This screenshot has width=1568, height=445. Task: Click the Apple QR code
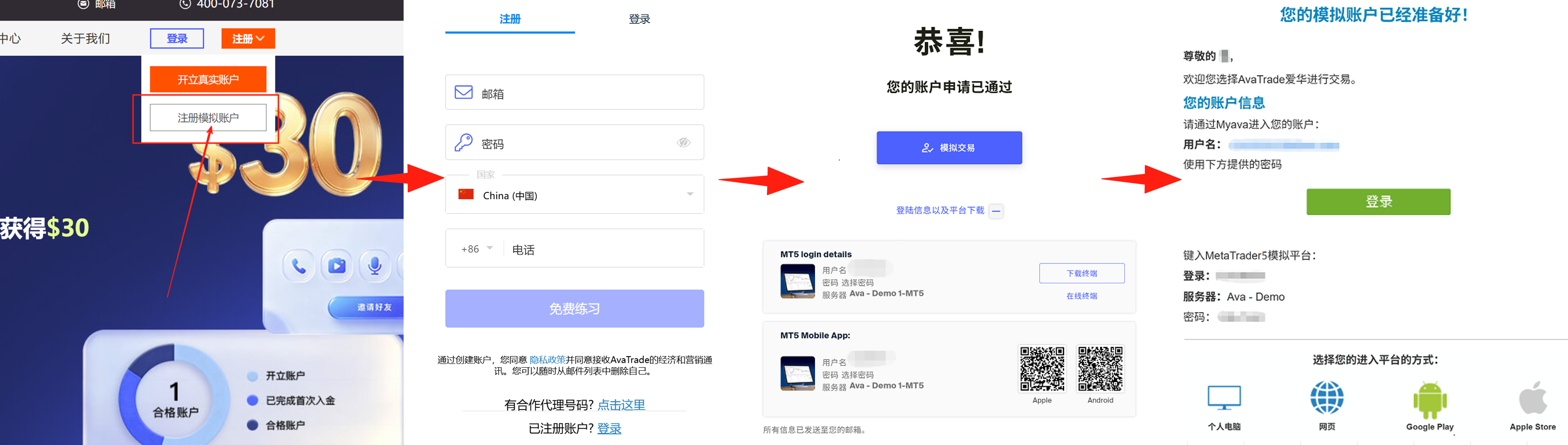click(1042, 369)
